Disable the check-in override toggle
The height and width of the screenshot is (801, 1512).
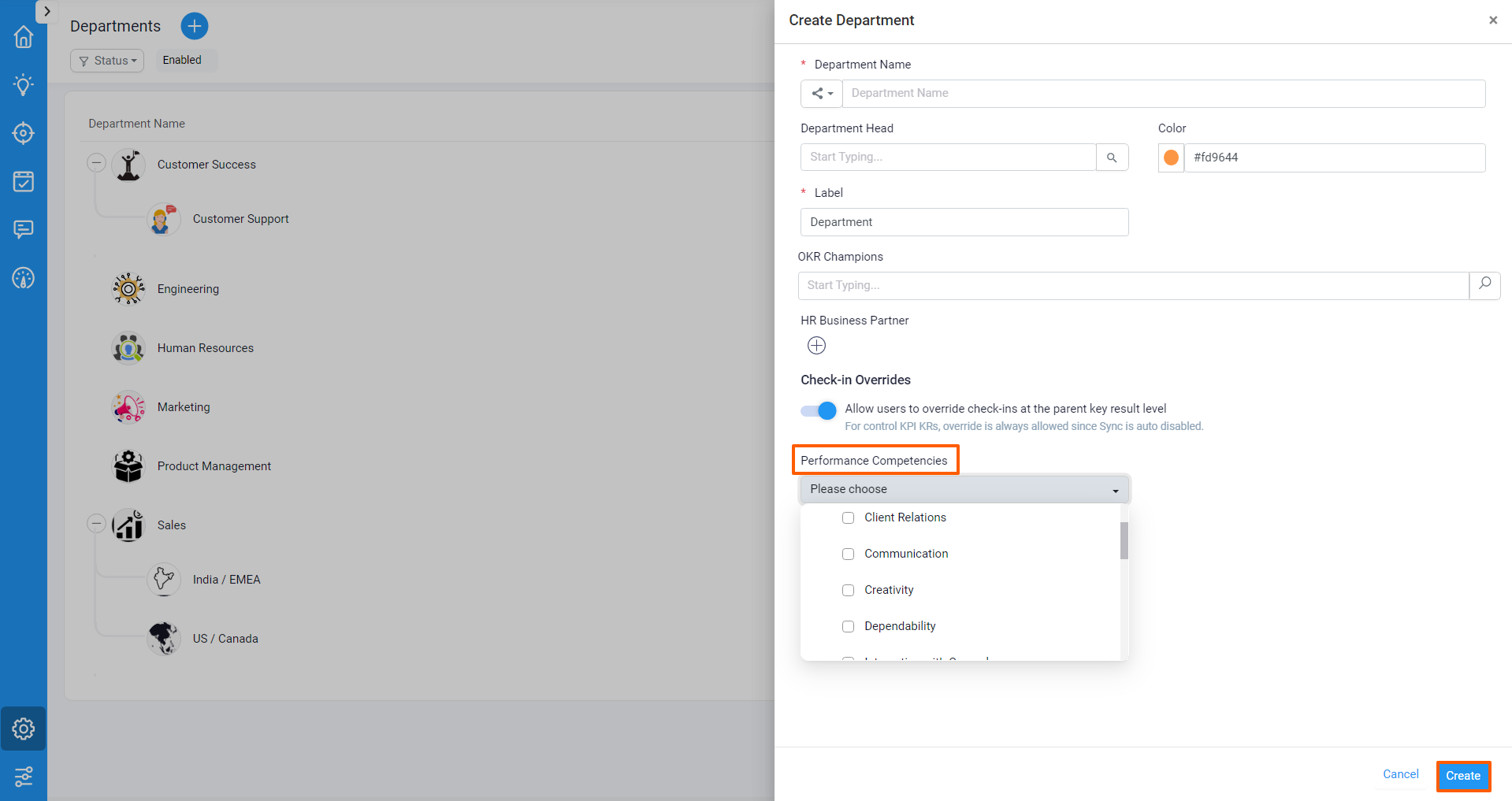coord(819,410)
